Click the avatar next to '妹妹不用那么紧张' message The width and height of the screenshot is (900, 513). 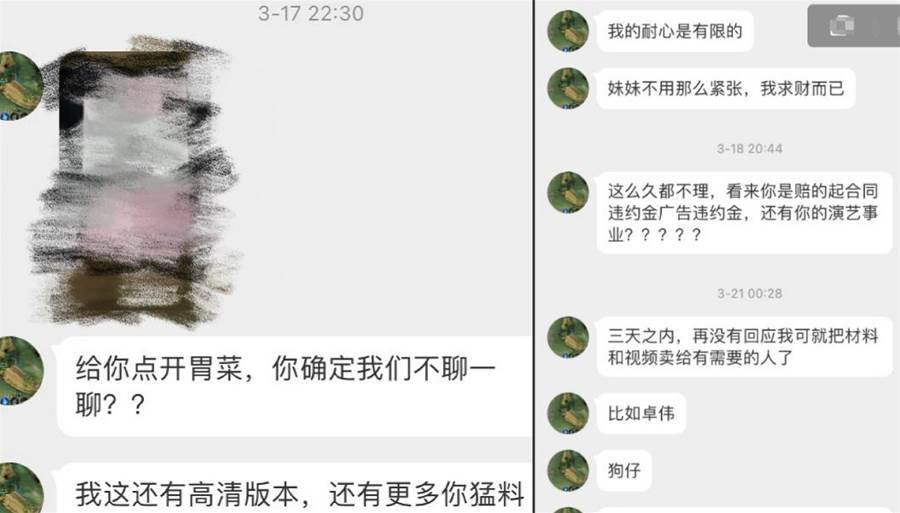[568, 88]
